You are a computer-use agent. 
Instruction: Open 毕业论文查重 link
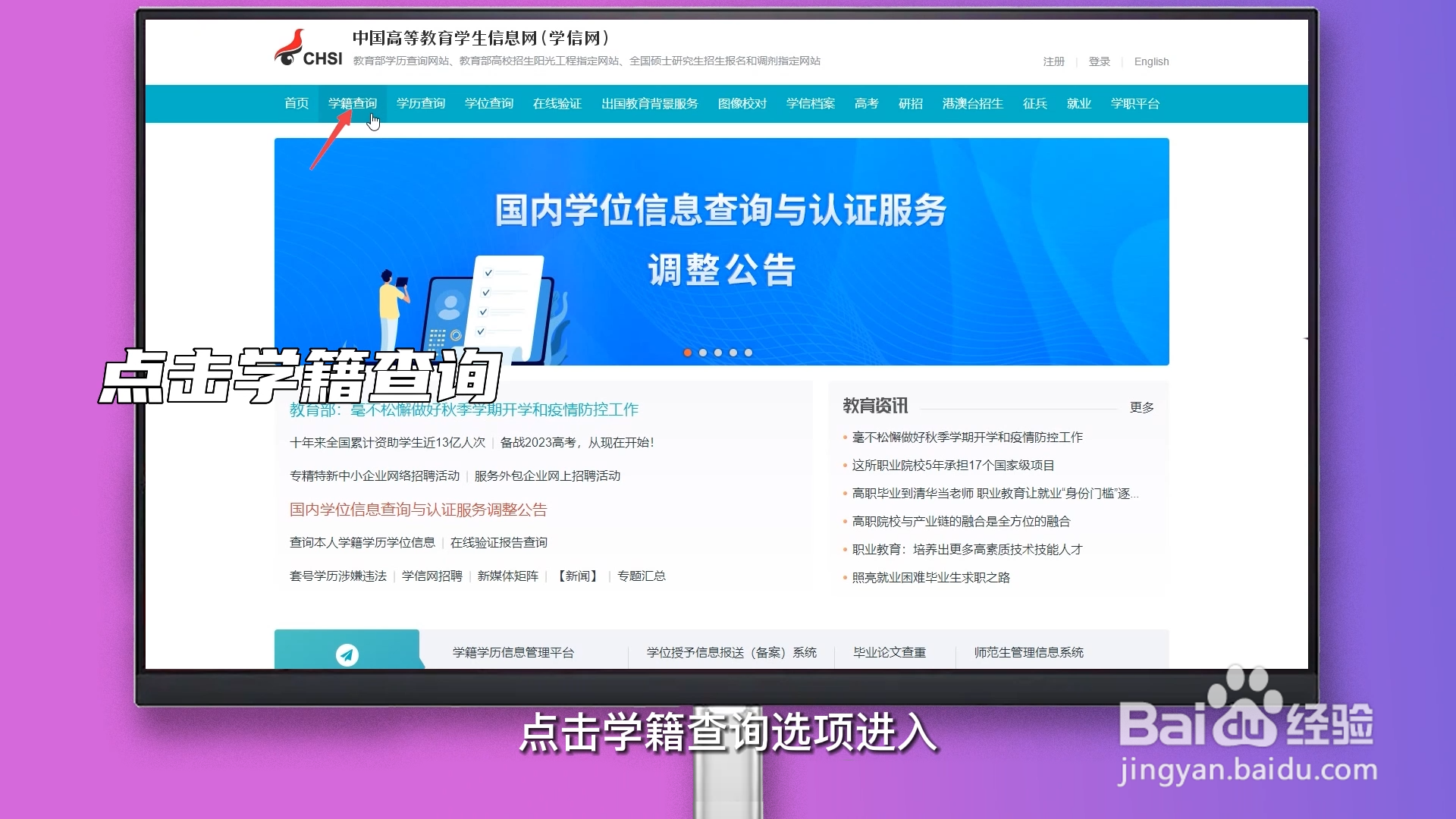[x=890, y=652]
